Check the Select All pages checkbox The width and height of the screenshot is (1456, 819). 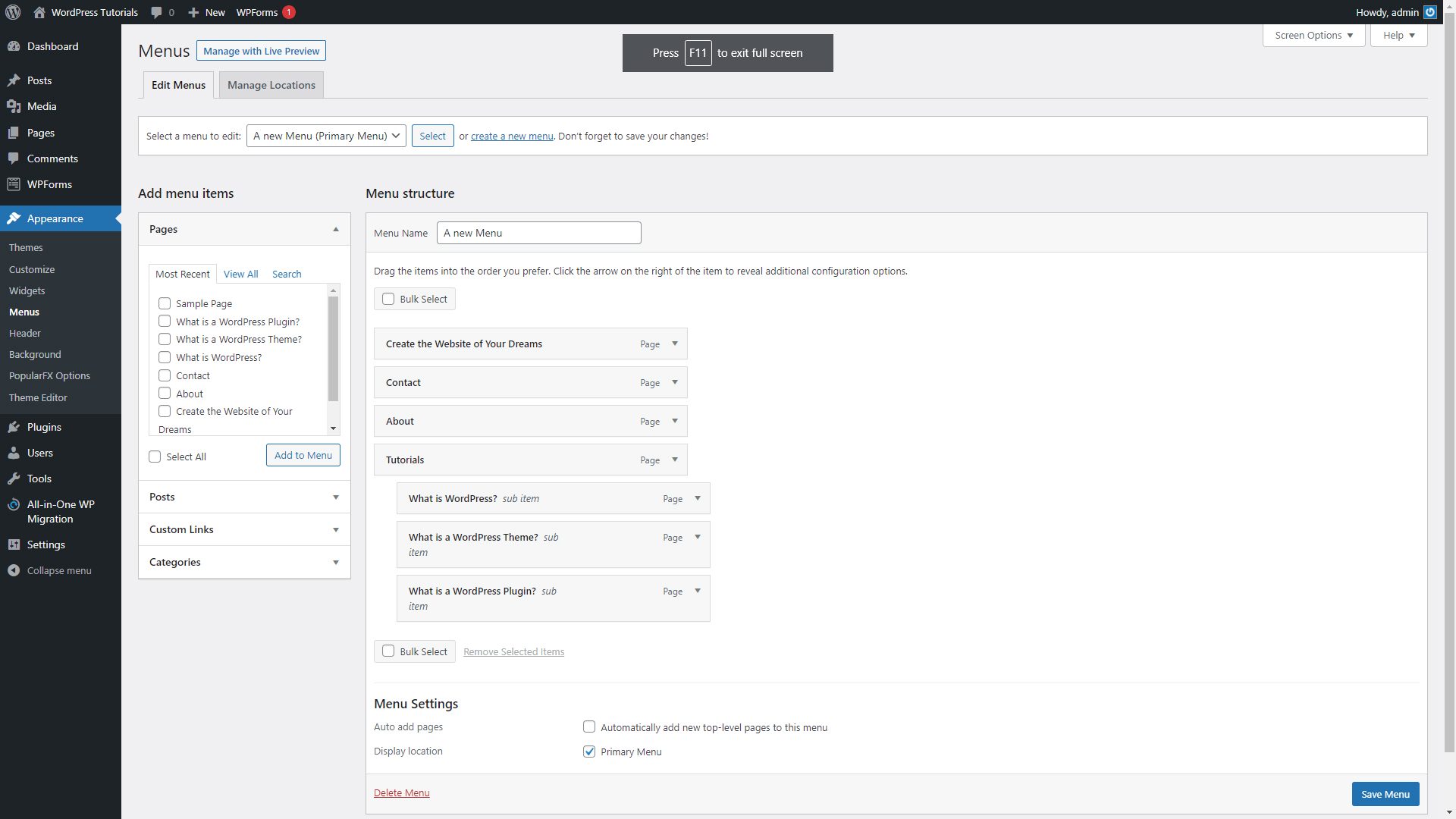(x=154, y=456)
